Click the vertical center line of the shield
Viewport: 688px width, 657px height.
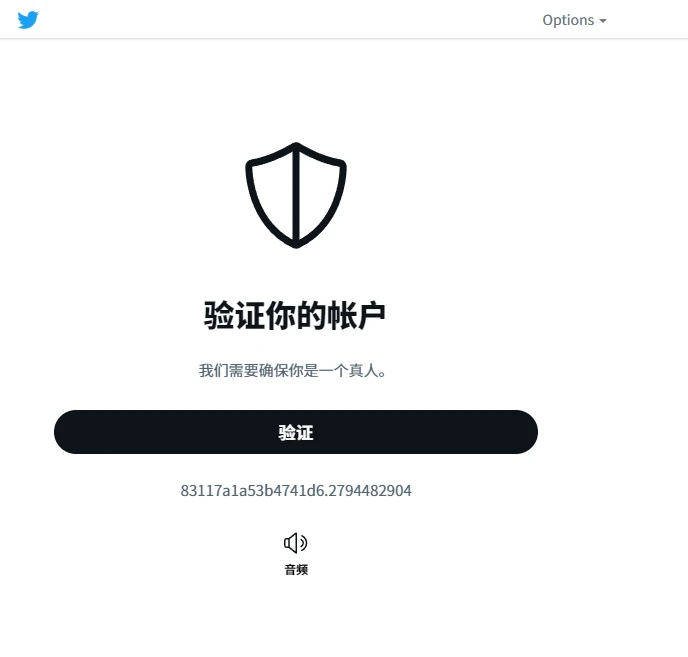[296, 195]
